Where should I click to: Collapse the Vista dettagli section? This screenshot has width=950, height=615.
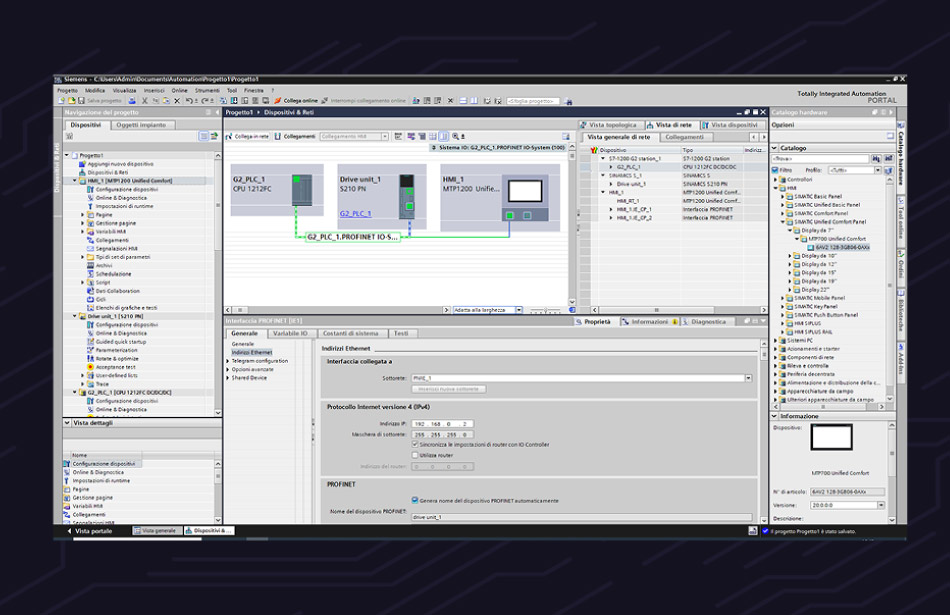coord(67,422)
